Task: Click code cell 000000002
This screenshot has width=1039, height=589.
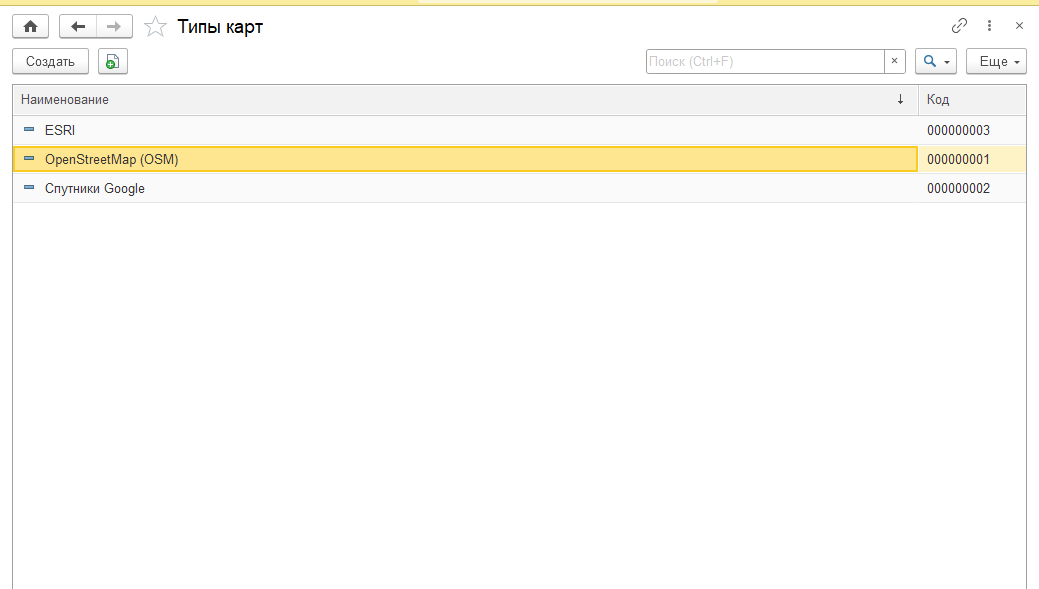Action: pos(972,188)
